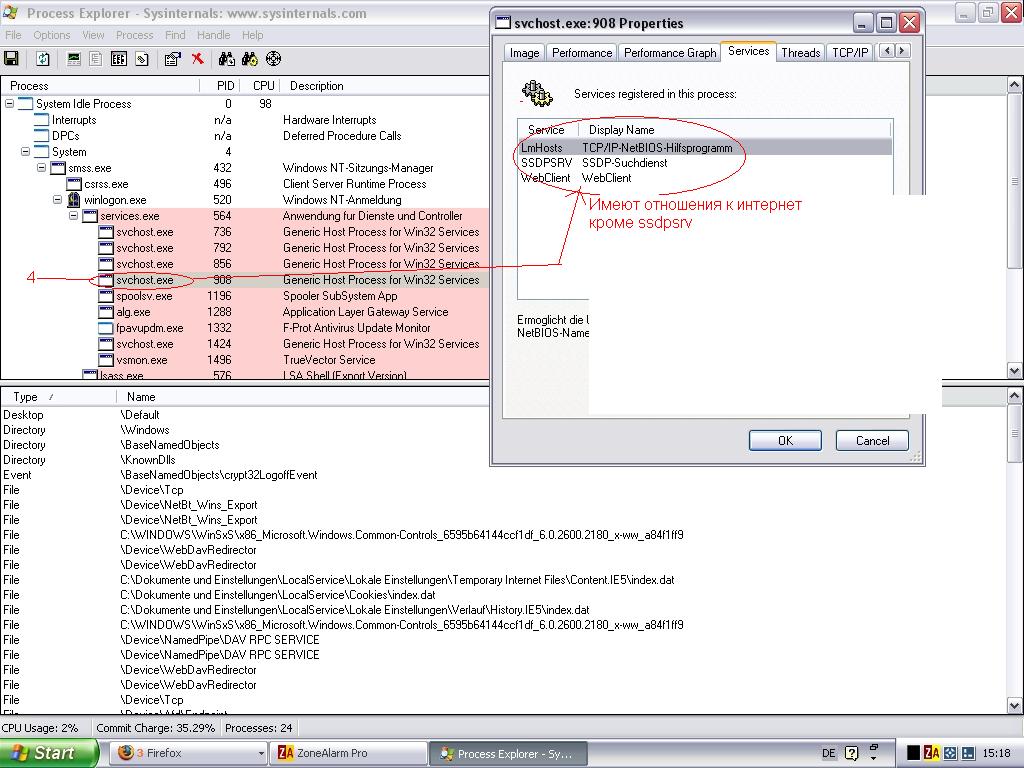The height and width of the screenshot is (768, 1024).
Task: Click Cancel in the Properties dialog
Action: click(x=872, y=441)
